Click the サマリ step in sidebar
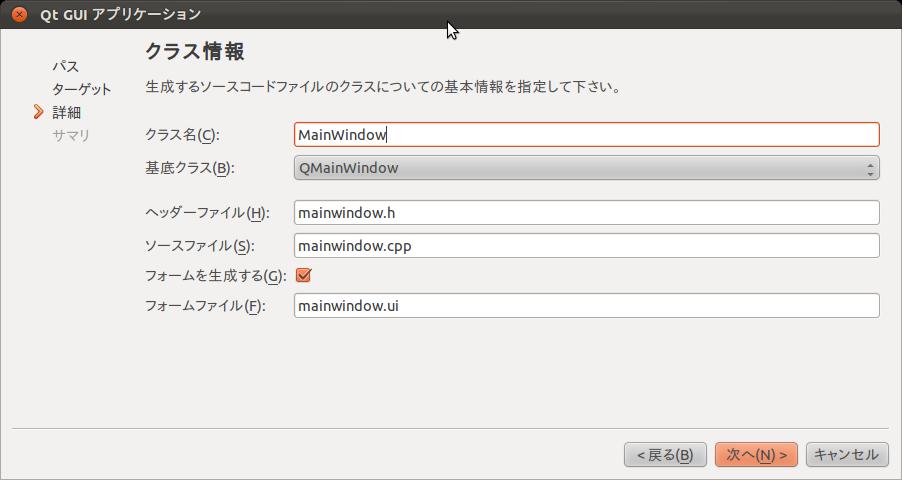The height and width of the screenshot is (480, 902). (x=71, y=135)
